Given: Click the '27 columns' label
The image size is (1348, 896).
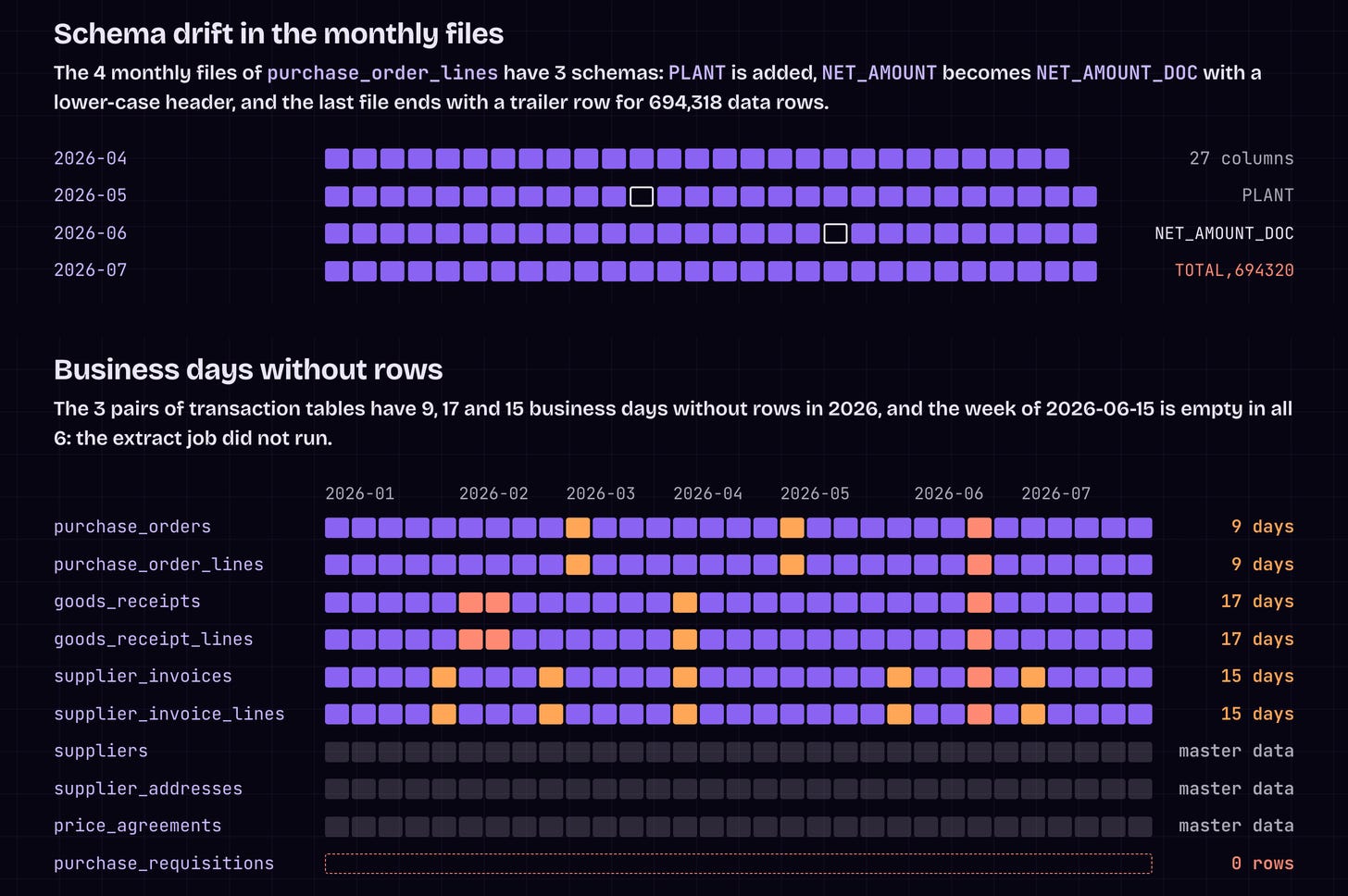Looking at the screenshot, I should point(1242,158).
